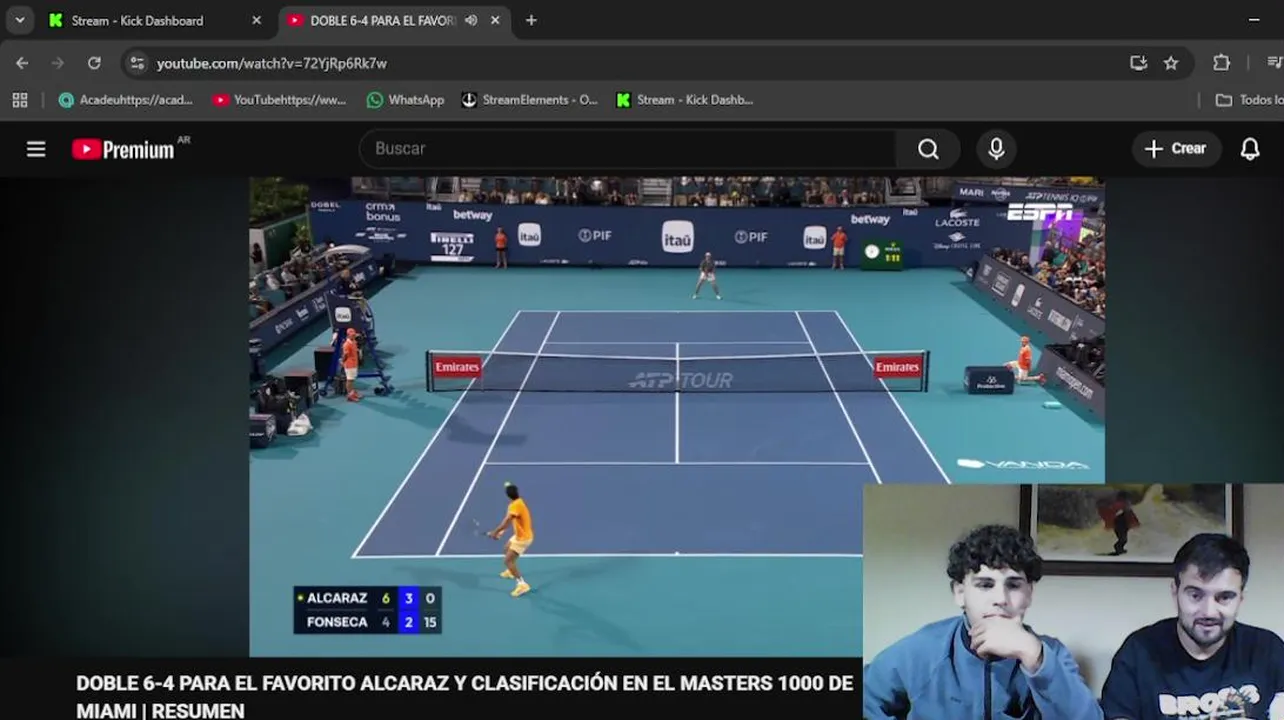Viewport: 1284px width, 720px height.
Task: Select the DOBLE 6-4 PARA EL FAVORITO tab
Action: click(383, 20)
